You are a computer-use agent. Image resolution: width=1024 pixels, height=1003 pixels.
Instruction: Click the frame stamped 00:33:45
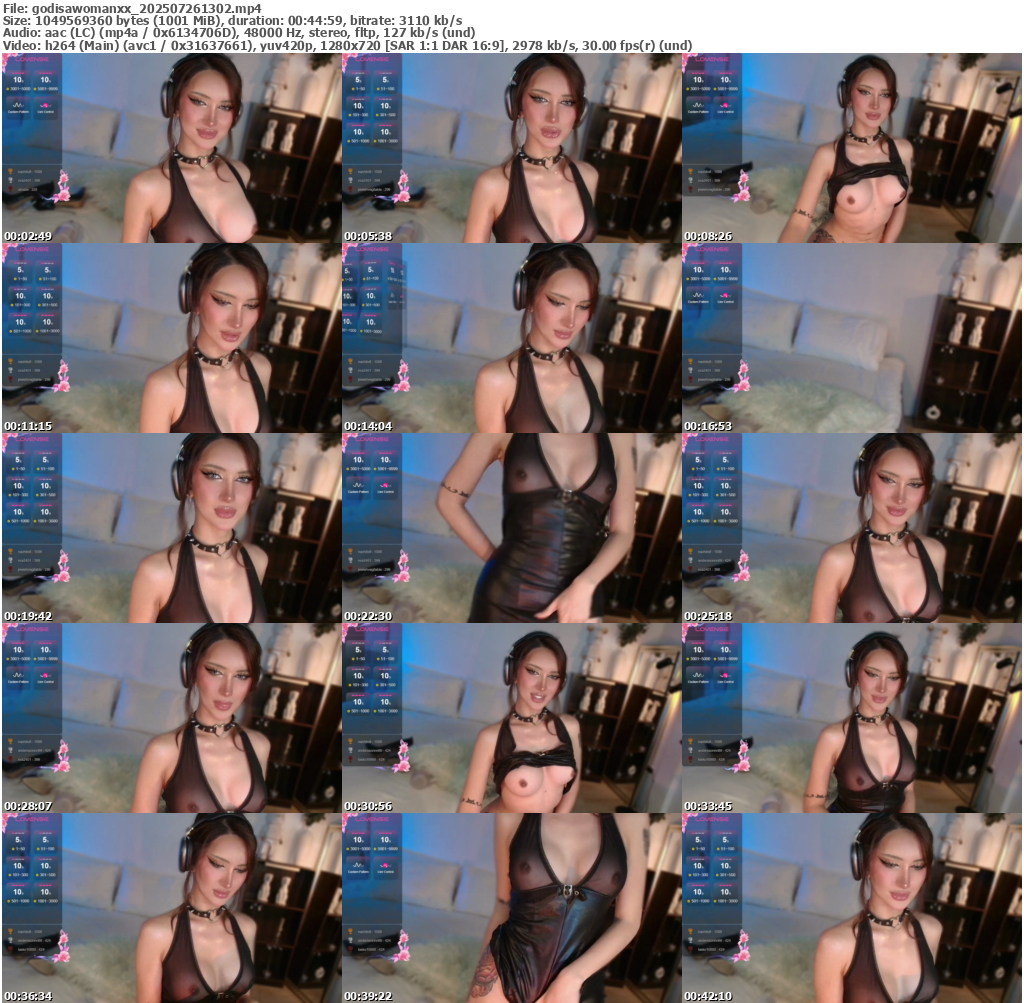[x=851, y=718]
